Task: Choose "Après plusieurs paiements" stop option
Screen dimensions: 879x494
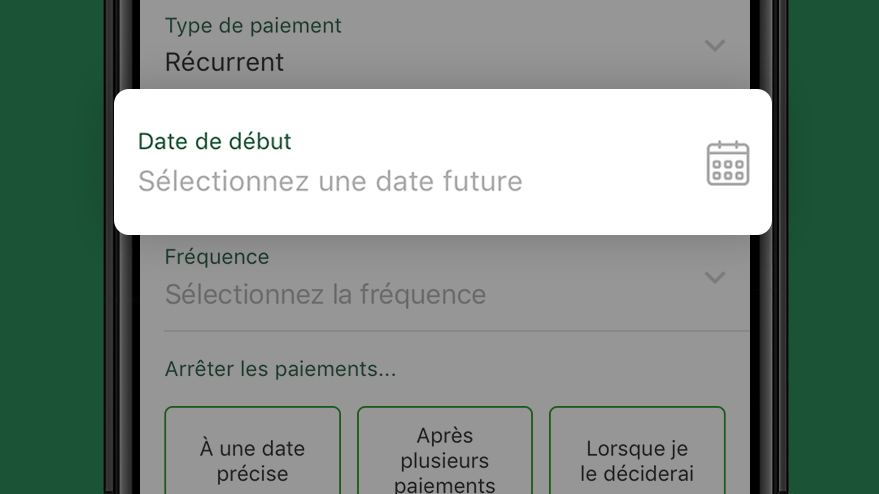Action: click(445, 450)
